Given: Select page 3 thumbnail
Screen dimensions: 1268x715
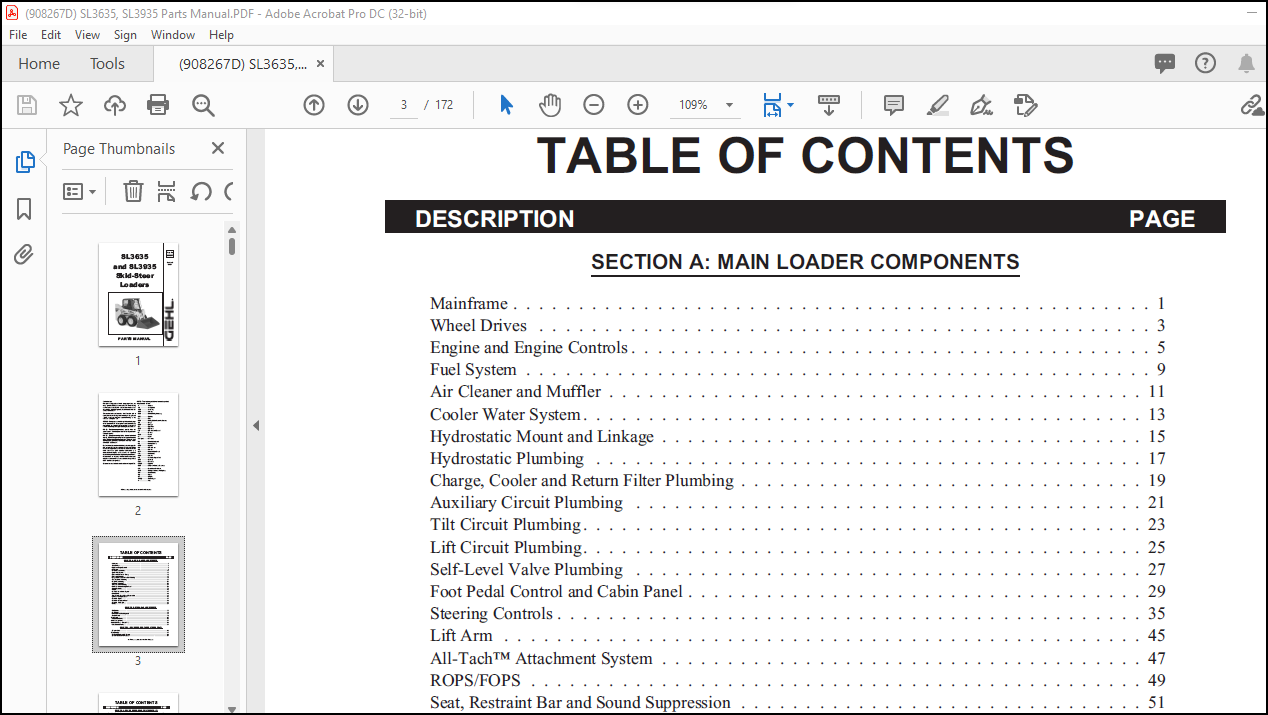Looking at the screenshot, I should point(138,595).
